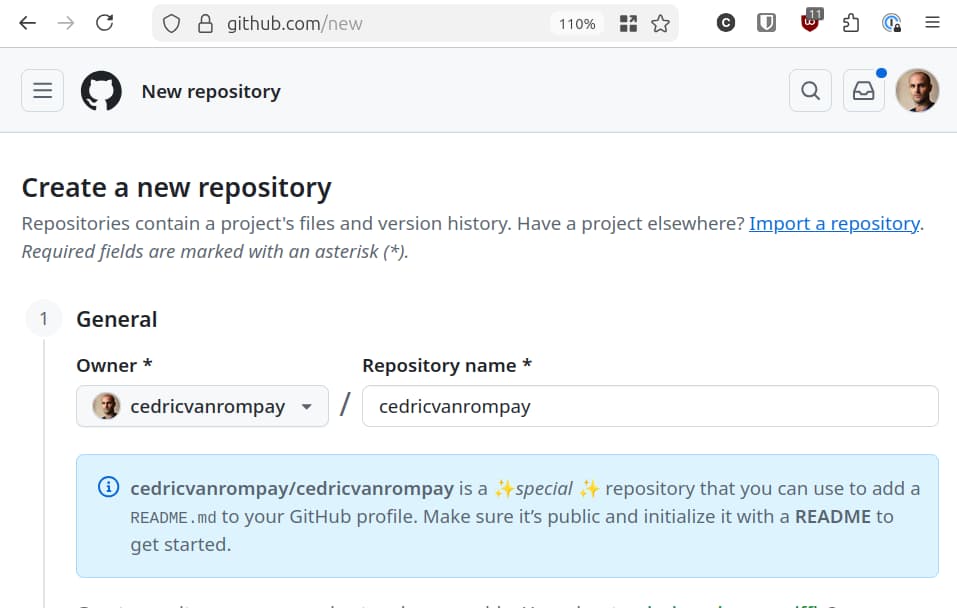Open the 1Password extension icon
957x608 pixels.
click(890, 22)
